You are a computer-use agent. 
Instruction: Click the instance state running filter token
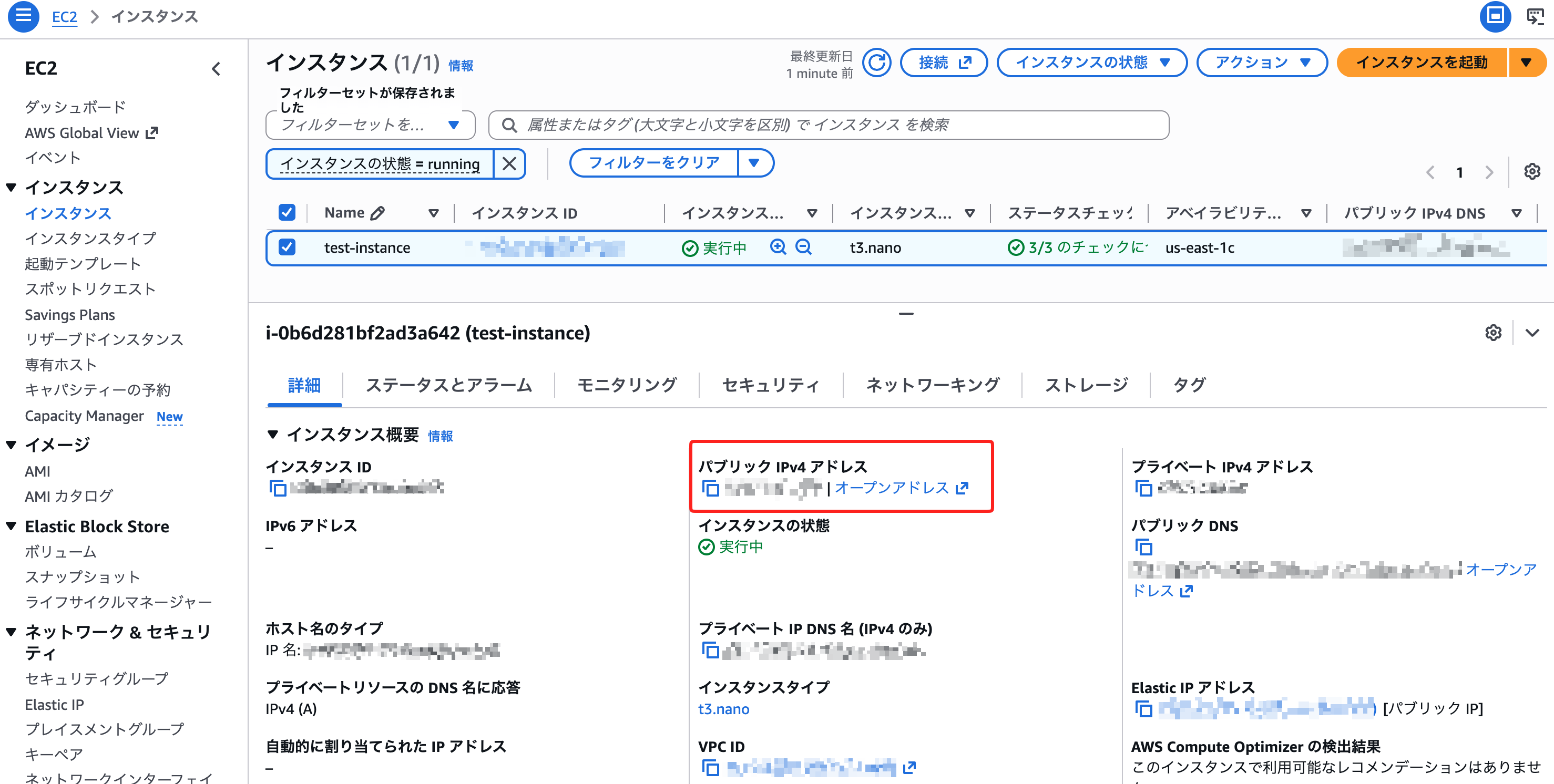click(380, 163)
